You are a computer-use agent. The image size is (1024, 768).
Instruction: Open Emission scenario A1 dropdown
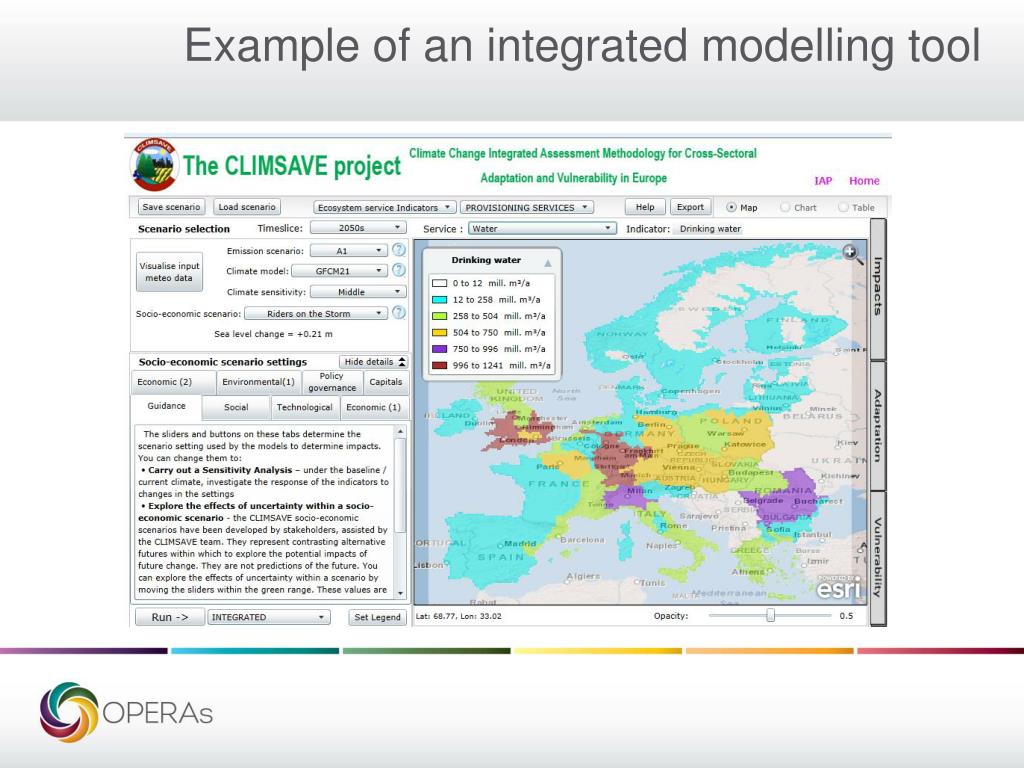[x=349, y=251]
